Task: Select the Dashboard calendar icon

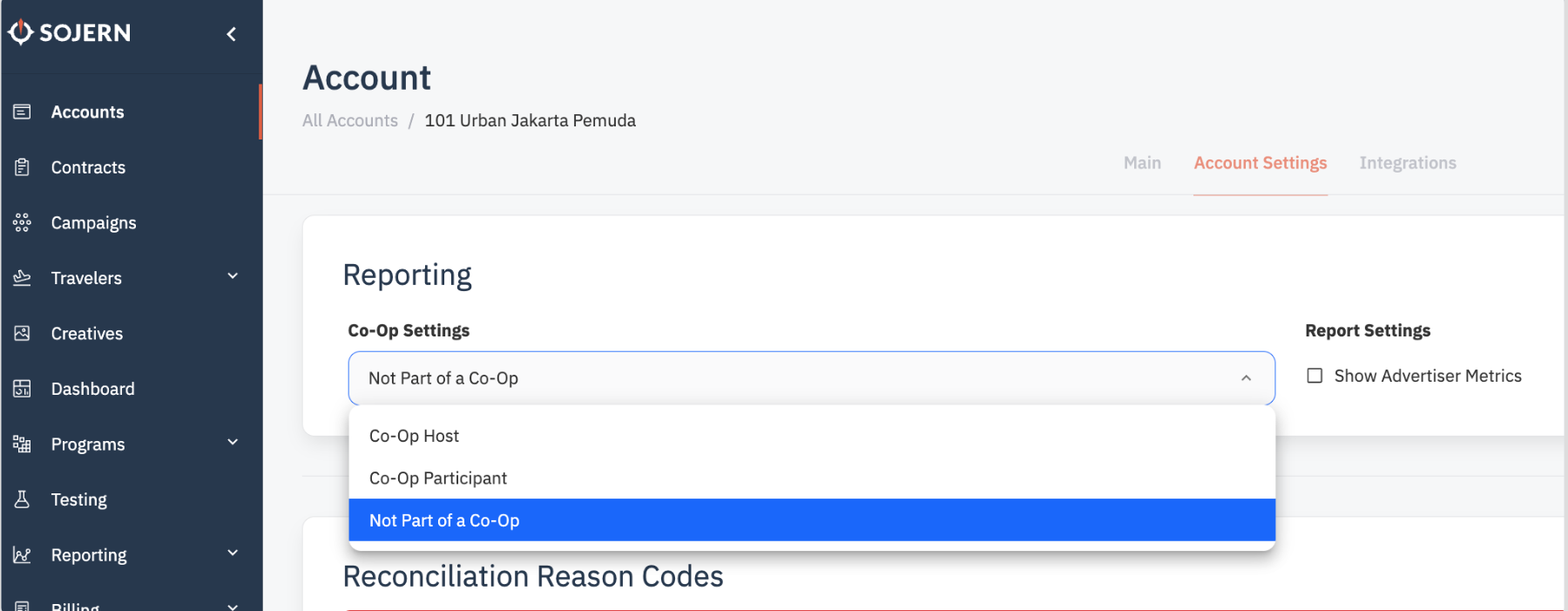Action: coord(22,389)
